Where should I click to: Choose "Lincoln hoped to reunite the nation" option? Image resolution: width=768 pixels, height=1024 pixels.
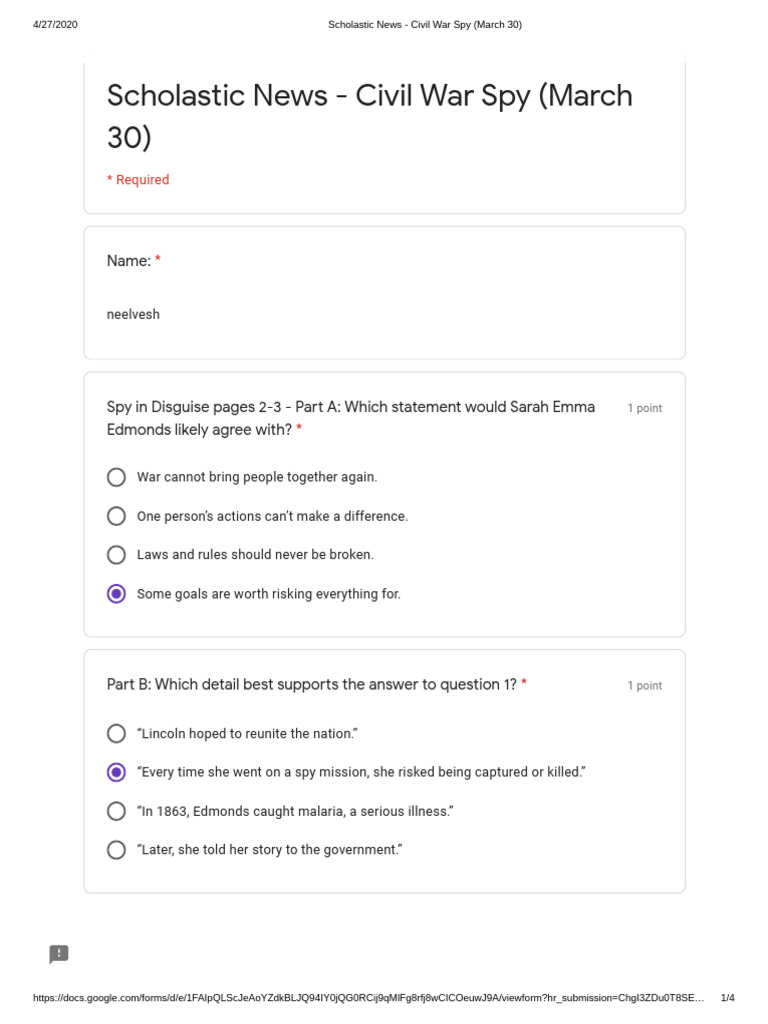click(117, 734)
